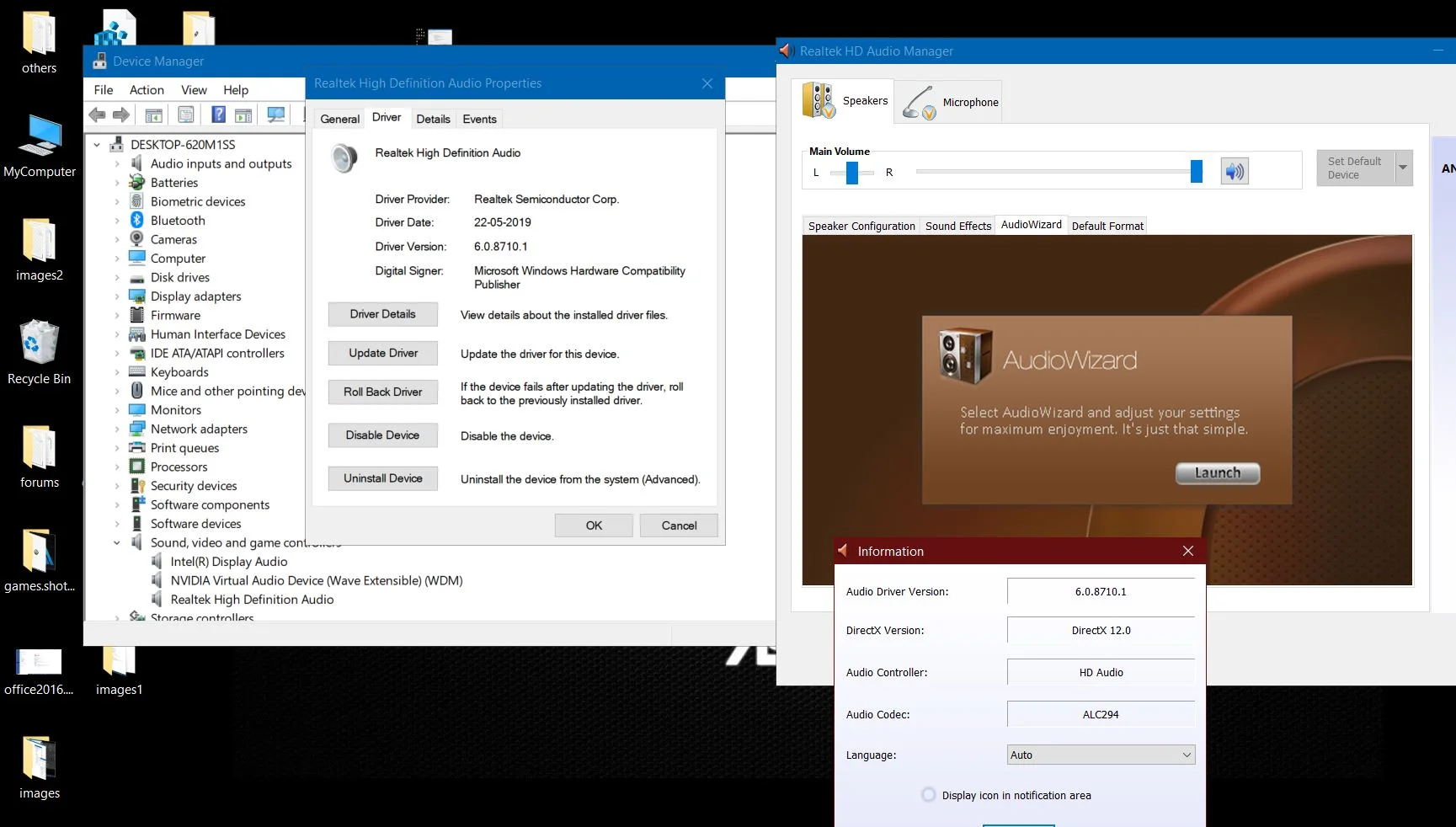Click the Back arrow in Device Manager toolbar

[97, 115]
